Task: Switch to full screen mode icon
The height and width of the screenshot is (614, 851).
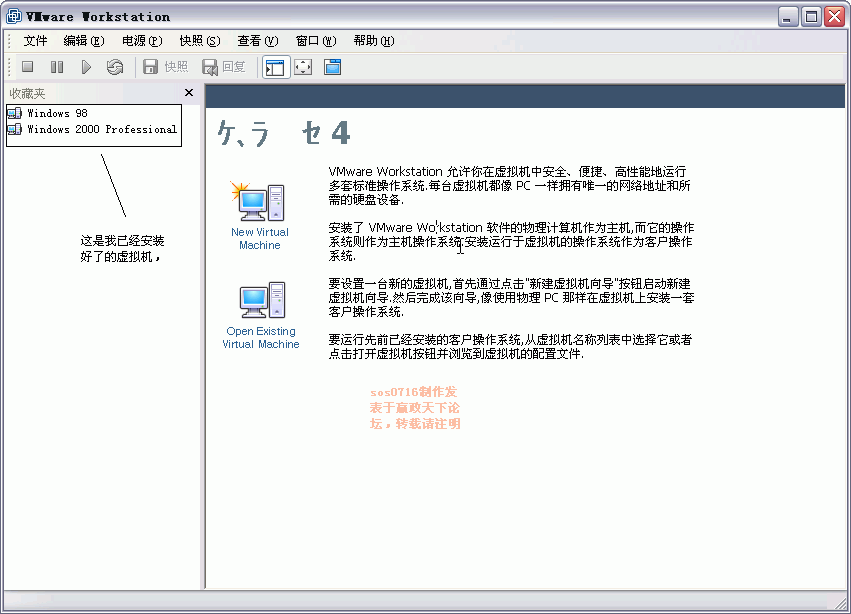Action: [x=303, y=67]
